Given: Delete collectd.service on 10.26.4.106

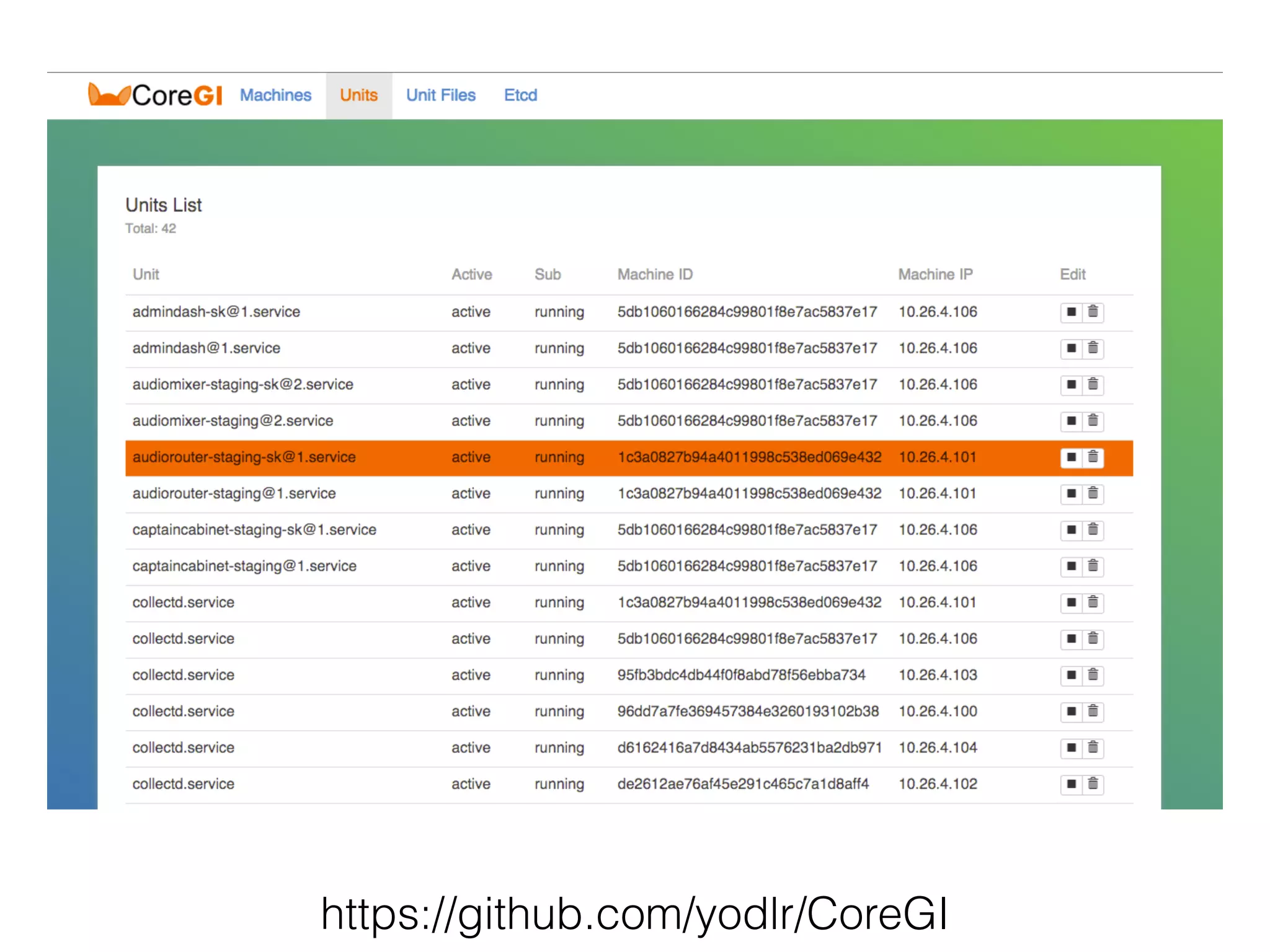Looking at the screenshot, I should [x=1093, y=639].
